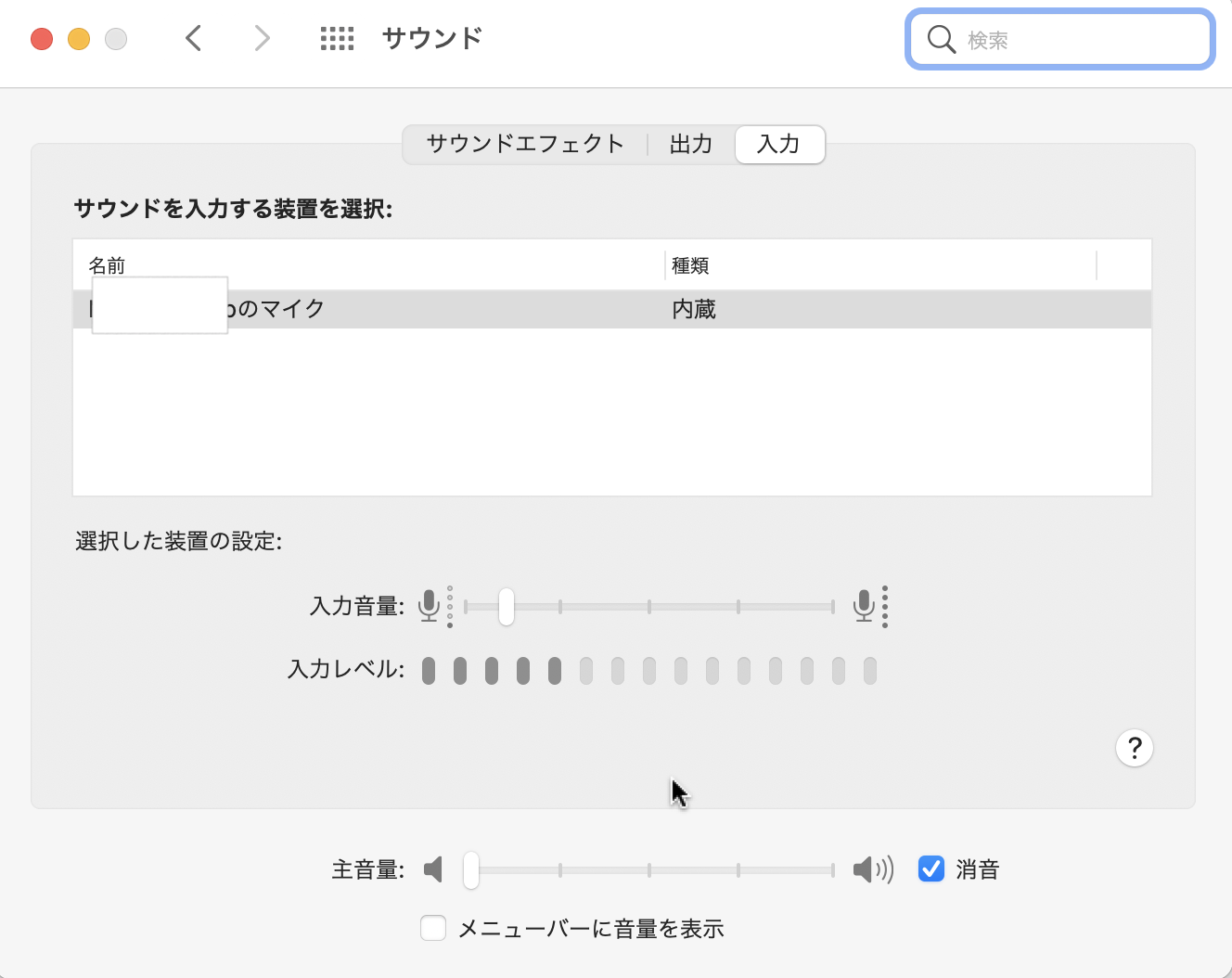This screenshot has width=1232, height=978.
Task: Click the 入力音量 slider knob
Action: click(506, 607)
